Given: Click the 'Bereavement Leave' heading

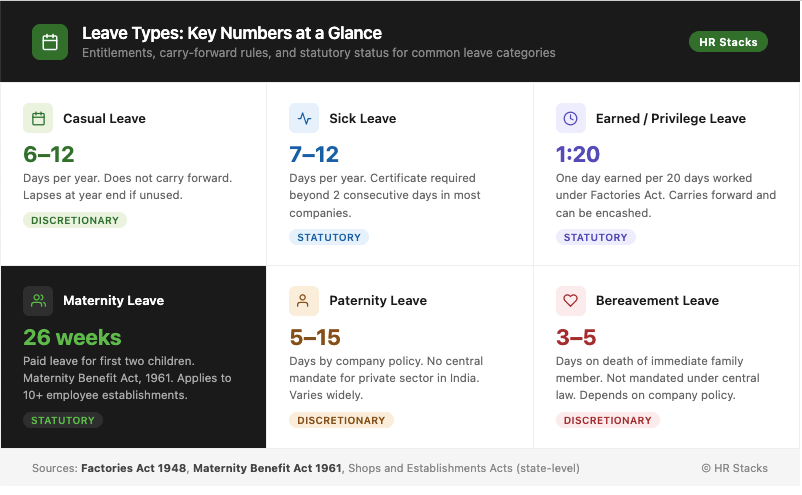Looking at the screenshot, I should tap(657, 301).
